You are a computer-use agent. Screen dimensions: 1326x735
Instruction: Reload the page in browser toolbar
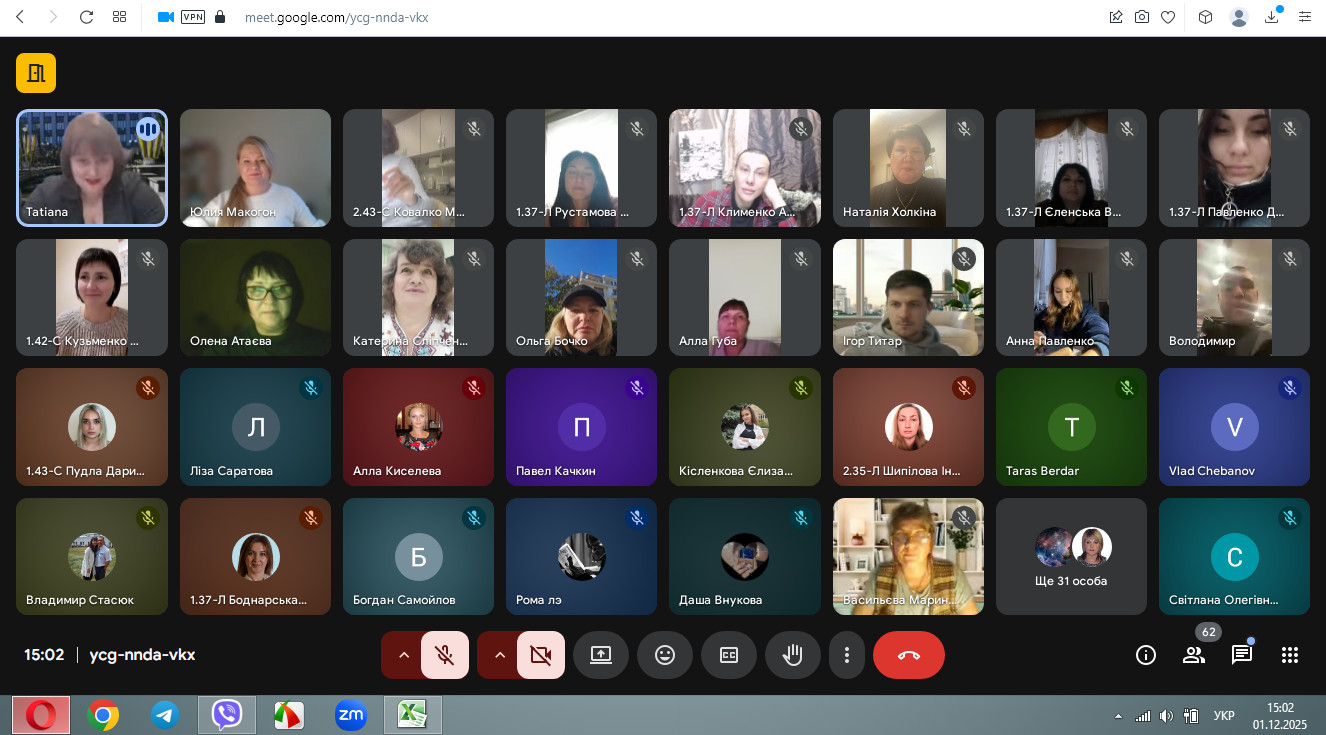click(86, 17)
